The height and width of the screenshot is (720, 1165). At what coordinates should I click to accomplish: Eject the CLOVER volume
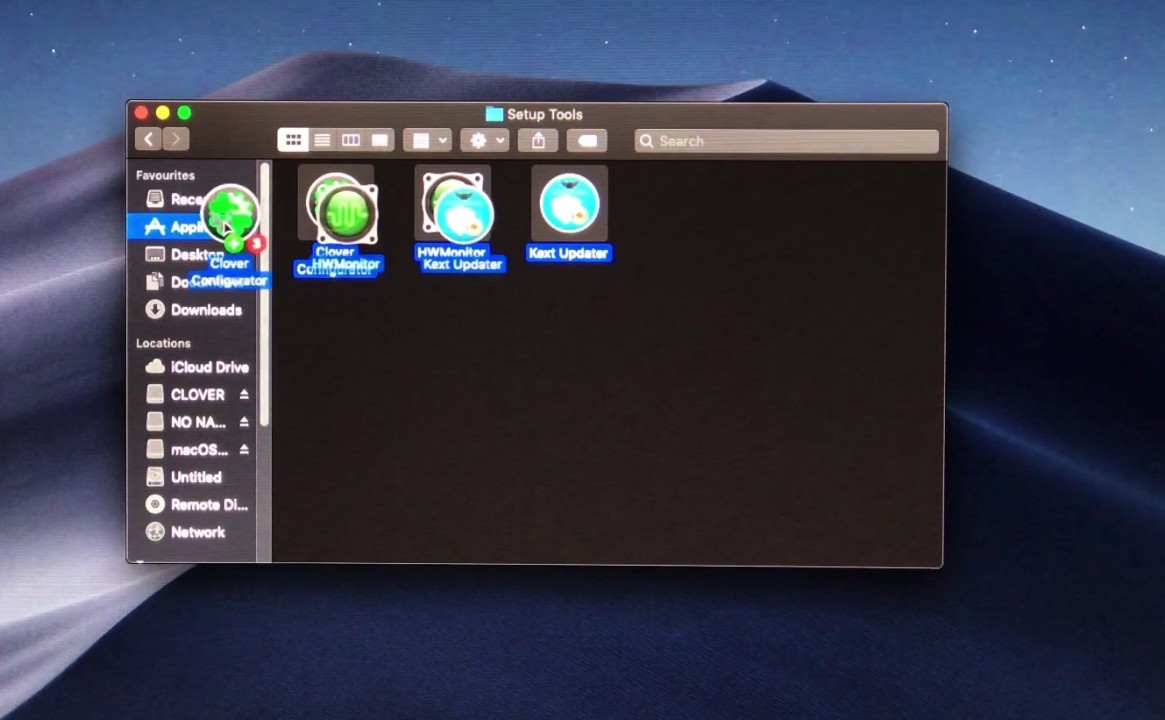244,395
